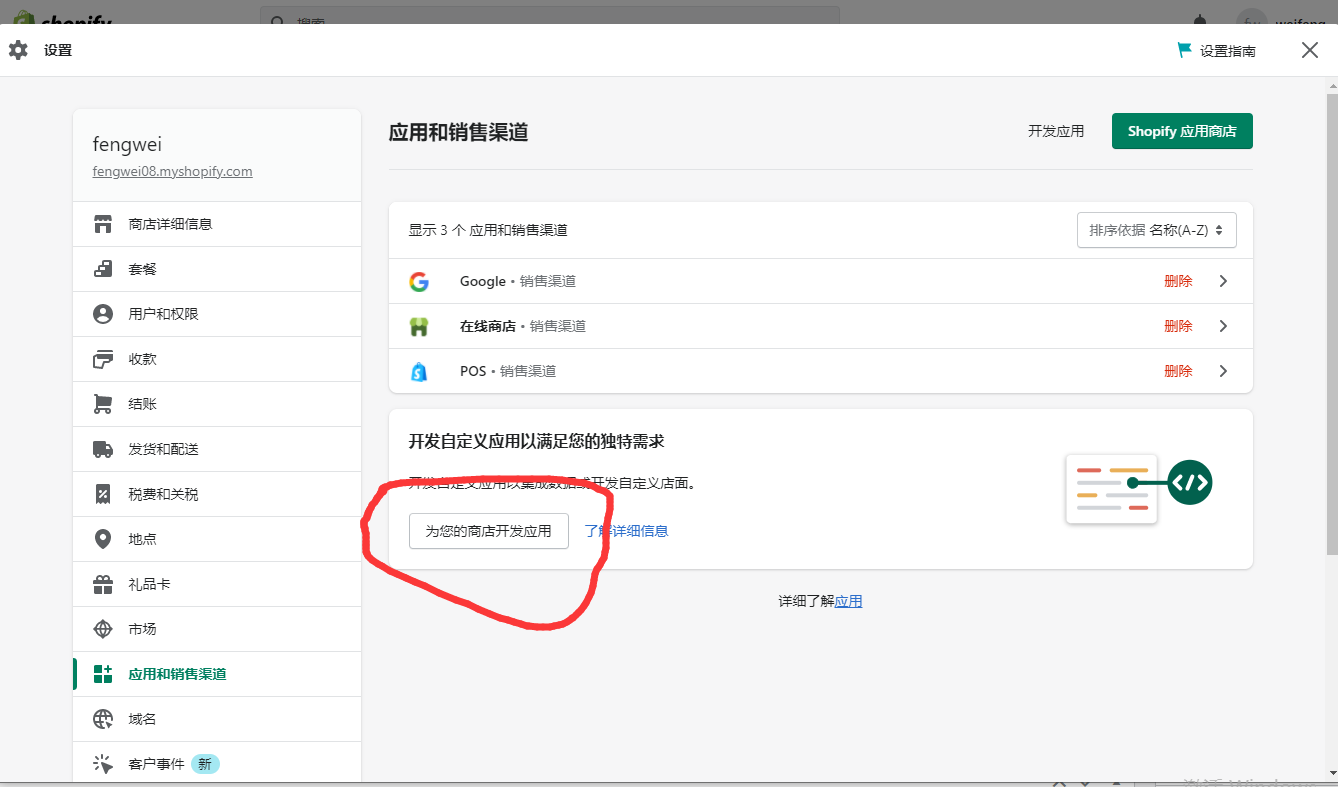Expand the 在线商店 row chevron
This screenshot has height=787, width=1338.
(1223, 327)
